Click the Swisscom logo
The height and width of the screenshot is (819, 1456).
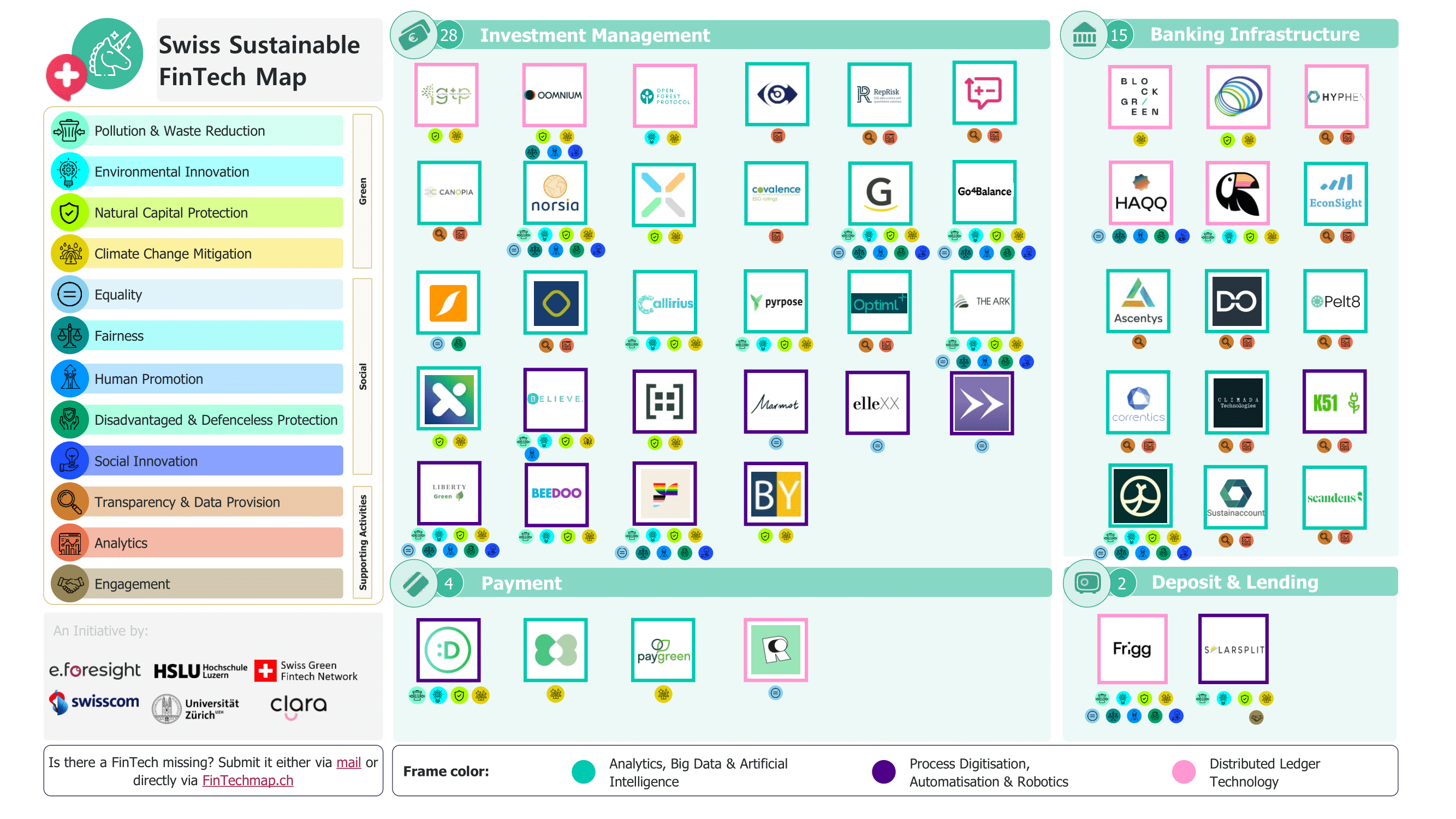pos(94,702)
